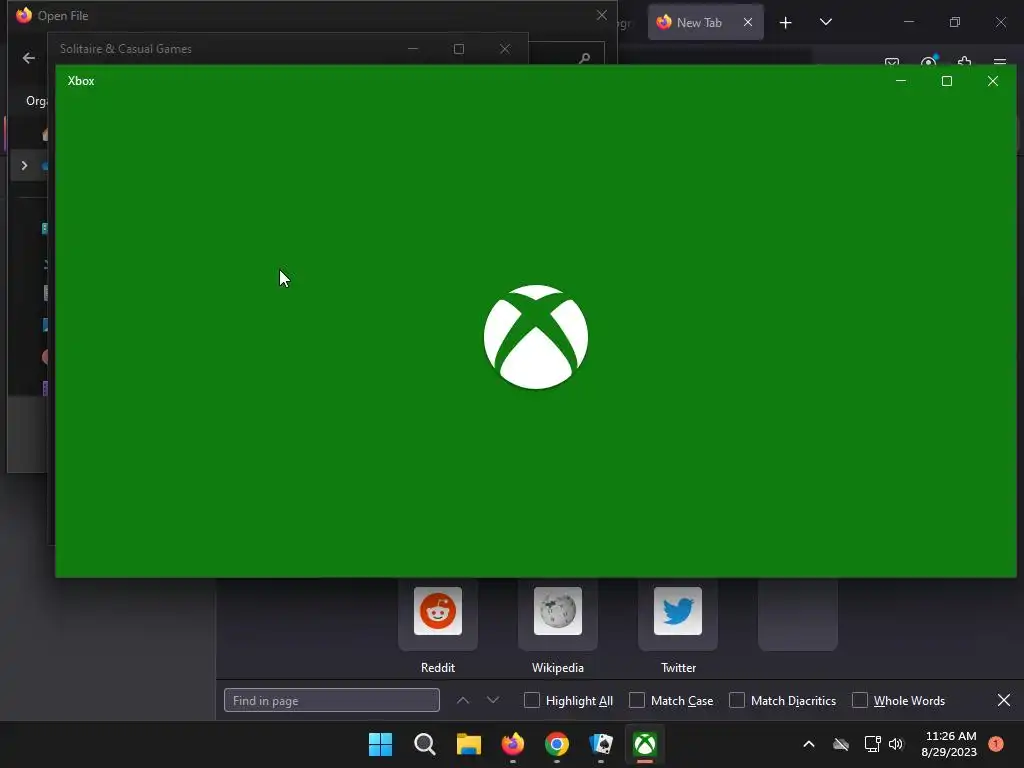Open network settings tray icon
1024x768 pixels.
pyautogui.click(x=872, y=744)
